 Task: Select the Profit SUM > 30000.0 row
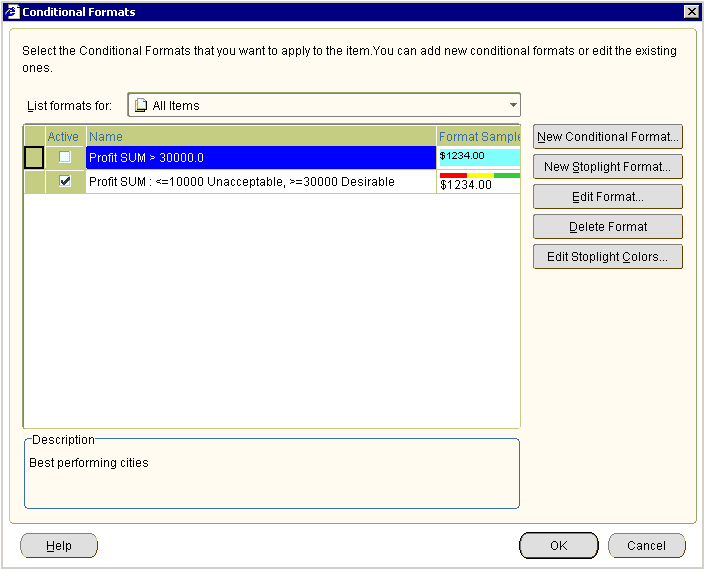click(x=261, y=158)
